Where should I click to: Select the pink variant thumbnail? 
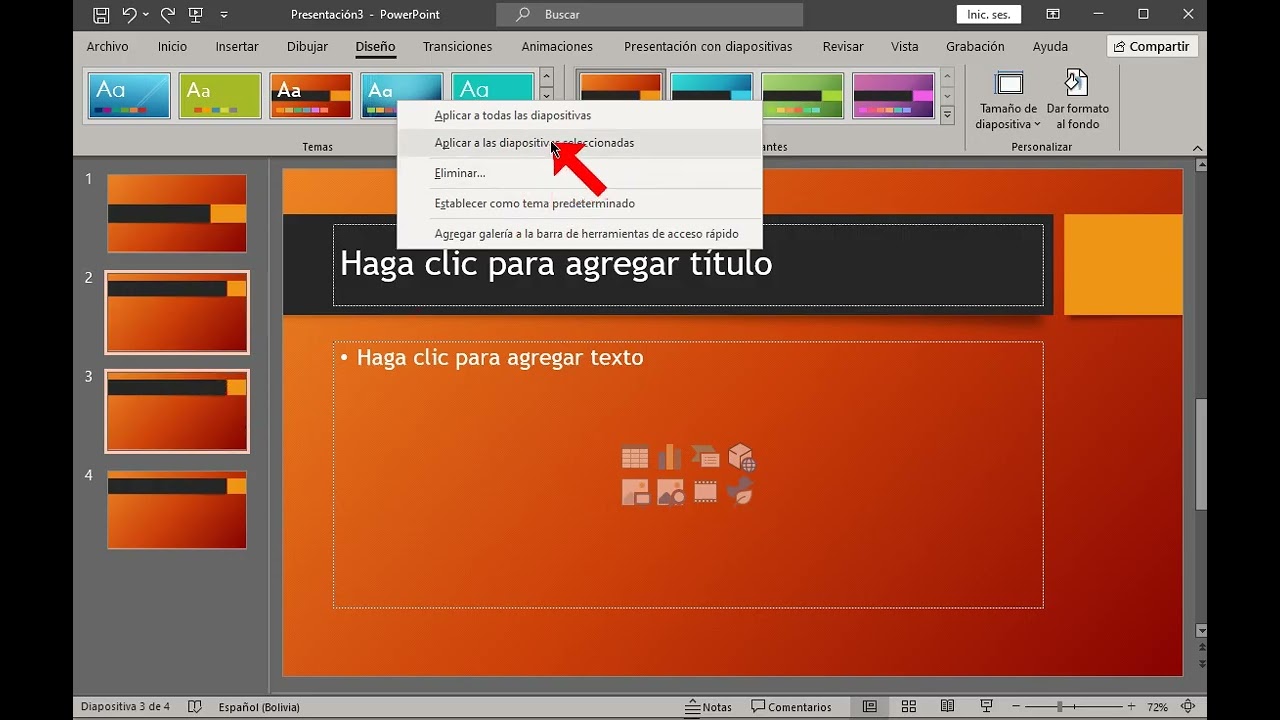[893, 96]
